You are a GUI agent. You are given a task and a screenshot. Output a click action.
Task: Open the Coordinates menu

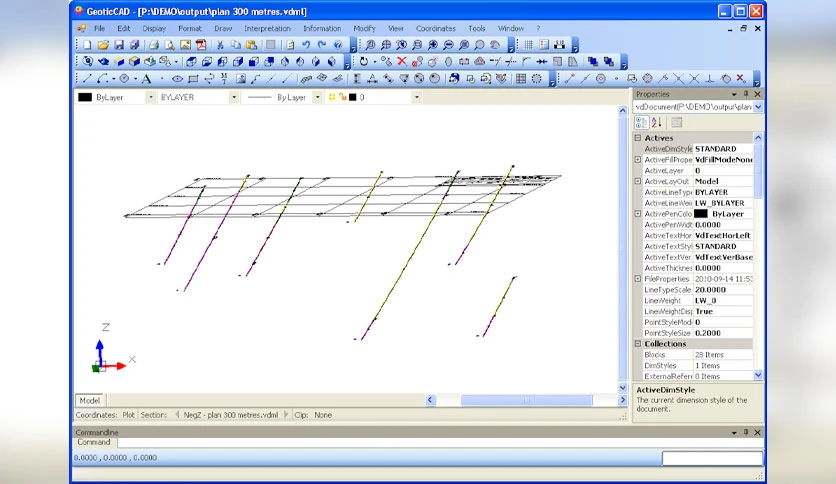(436, 28)
